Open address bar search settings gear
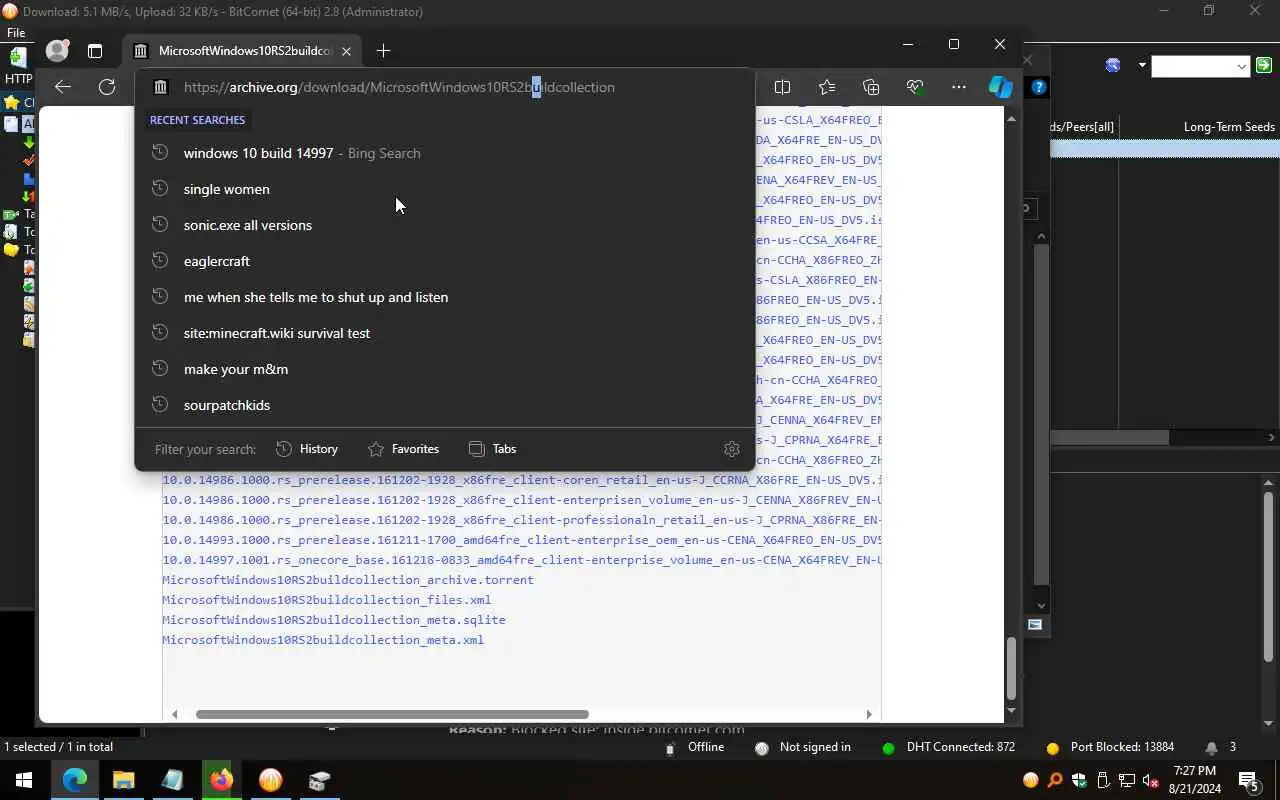Image resolution: width=1280 pixels, height=800 pixels. click(x=732, y=449)
